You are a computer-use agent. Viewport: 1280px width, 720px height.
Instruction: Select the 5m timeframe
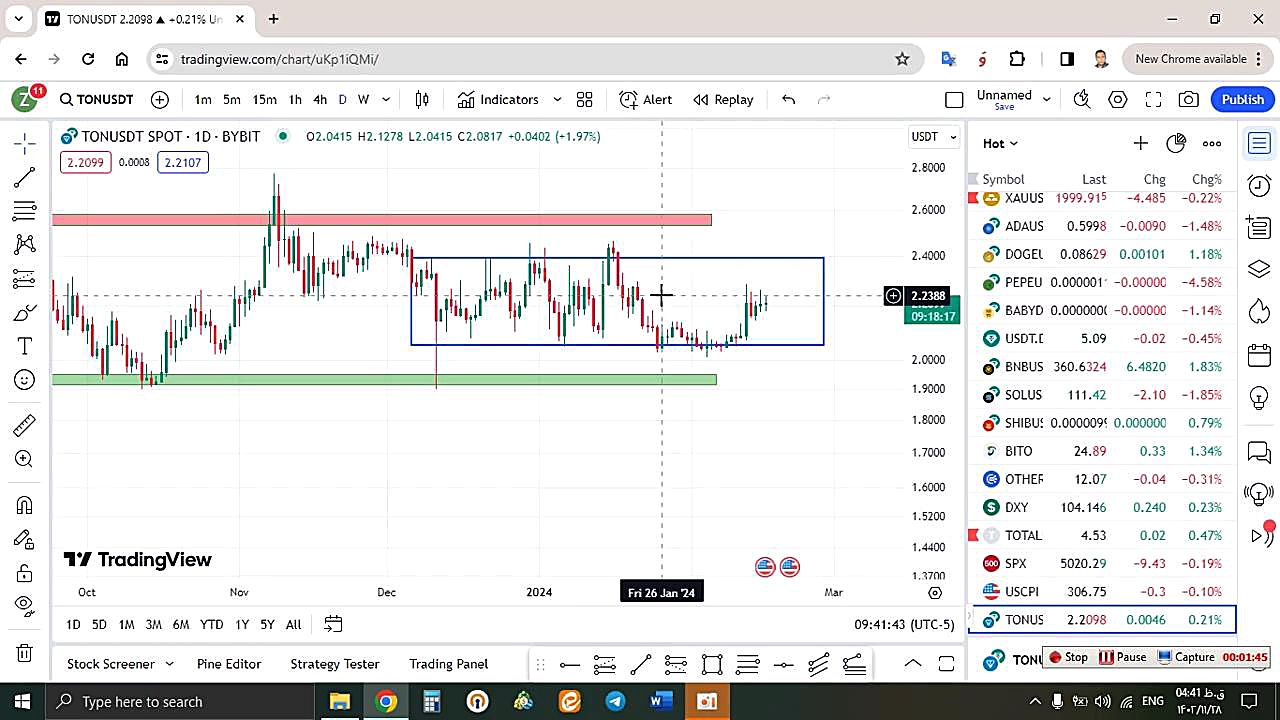231,99
